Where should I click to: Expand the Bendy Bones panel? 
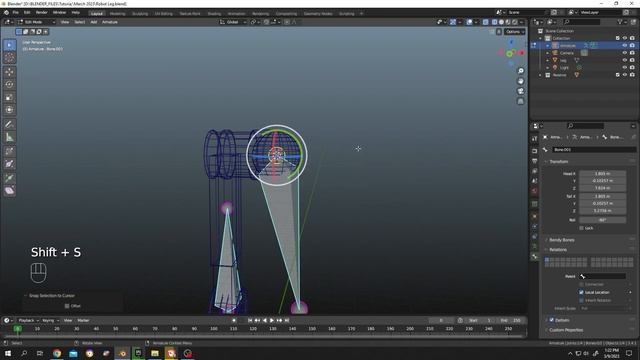pos(562,240)
